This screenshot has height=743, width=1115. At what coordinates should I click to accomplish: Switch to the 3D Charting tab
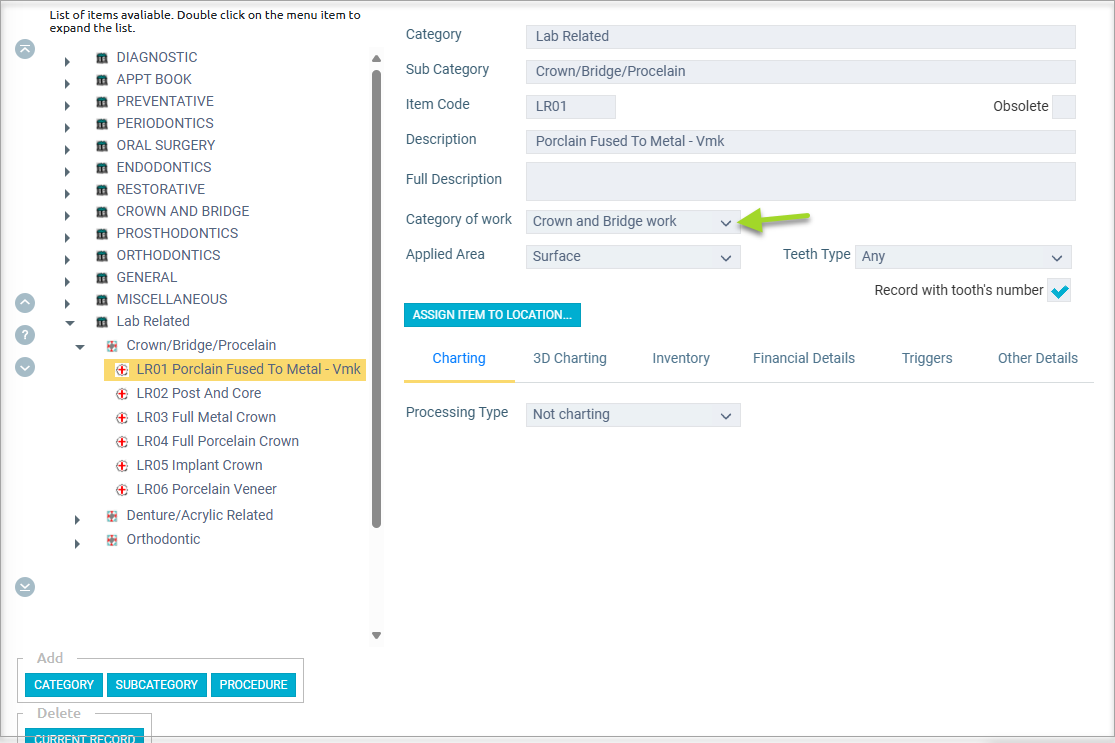570,358
